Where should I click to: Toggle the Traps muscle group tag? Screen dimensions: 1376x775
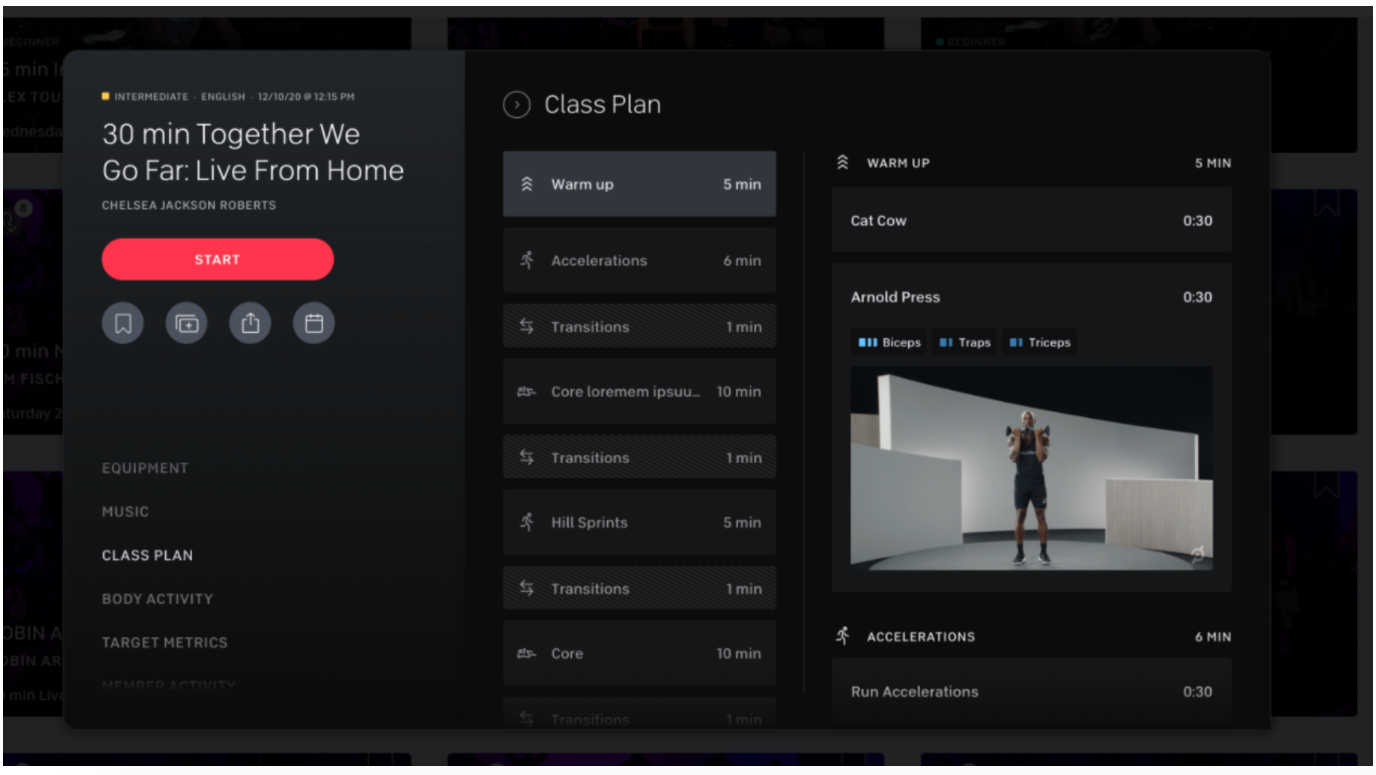click(x=963, y=342)
